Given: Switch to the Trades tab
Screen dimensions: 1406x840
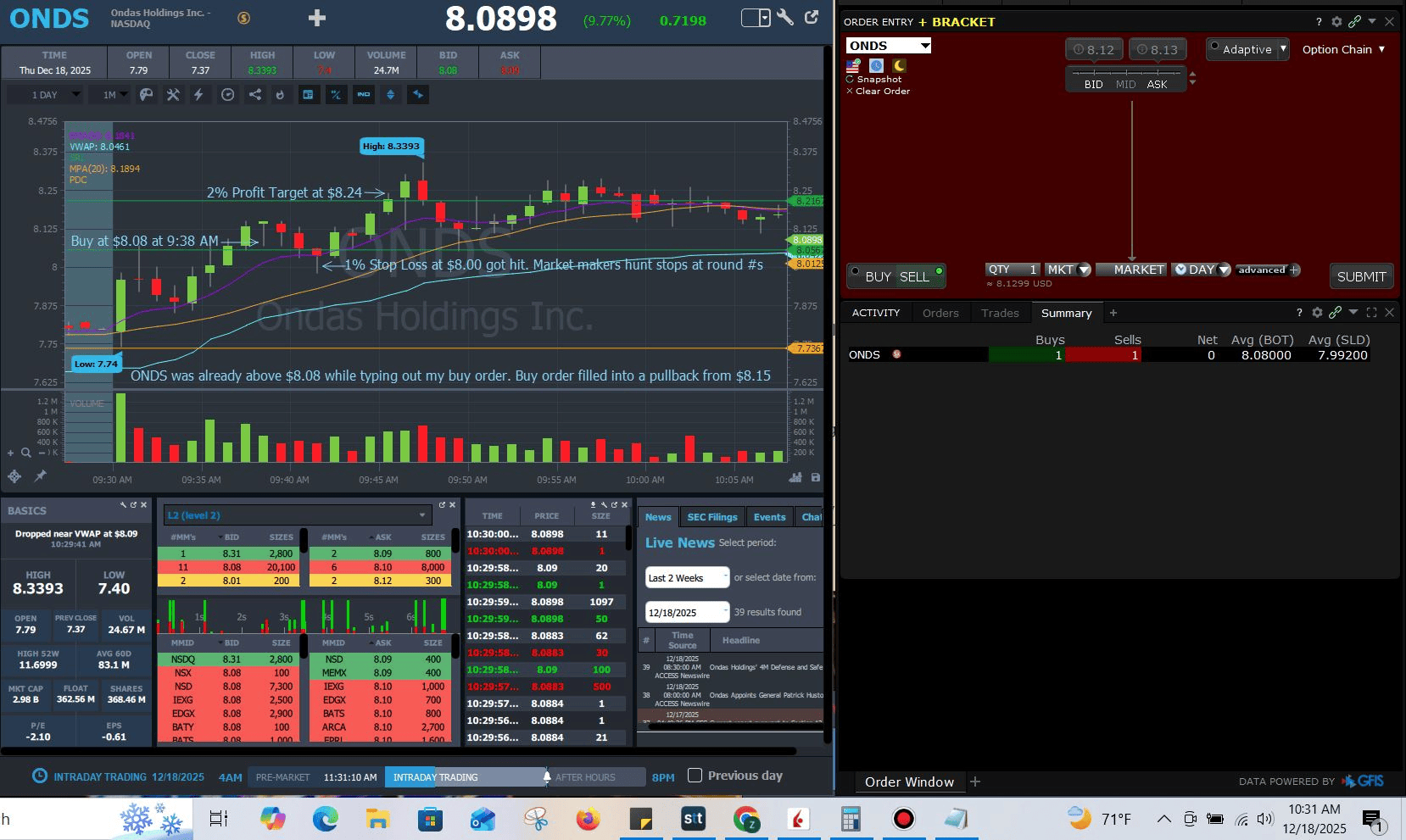Looking at the screenshot, I should click(x=1000, y=313).
